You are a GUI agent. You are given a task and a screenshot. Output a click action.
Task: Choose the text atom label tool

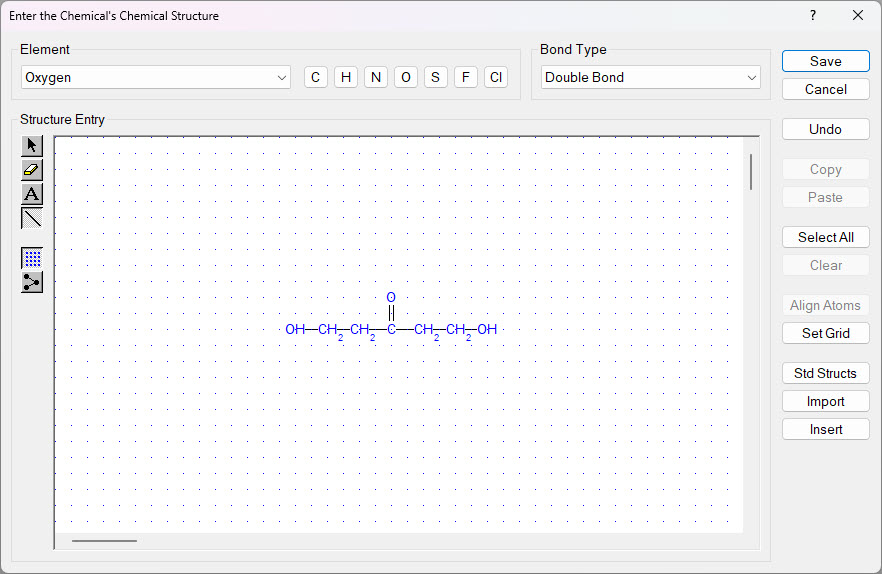pyautogui.click(x=32, y=194)
